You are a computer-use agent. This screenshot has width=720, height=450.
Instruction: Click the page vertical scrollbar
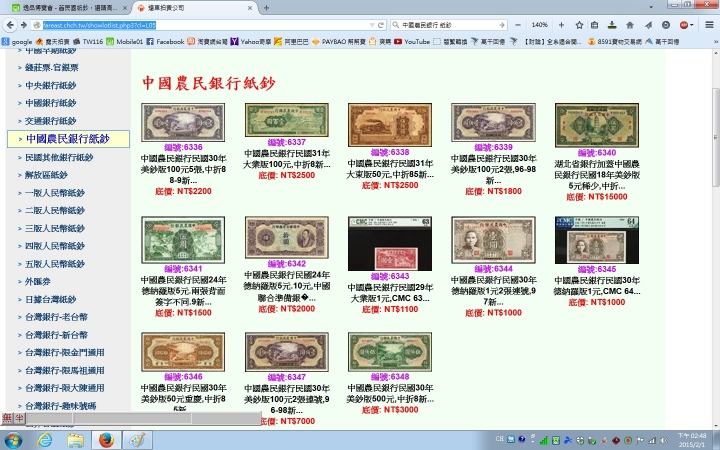[x=715, y=137]
